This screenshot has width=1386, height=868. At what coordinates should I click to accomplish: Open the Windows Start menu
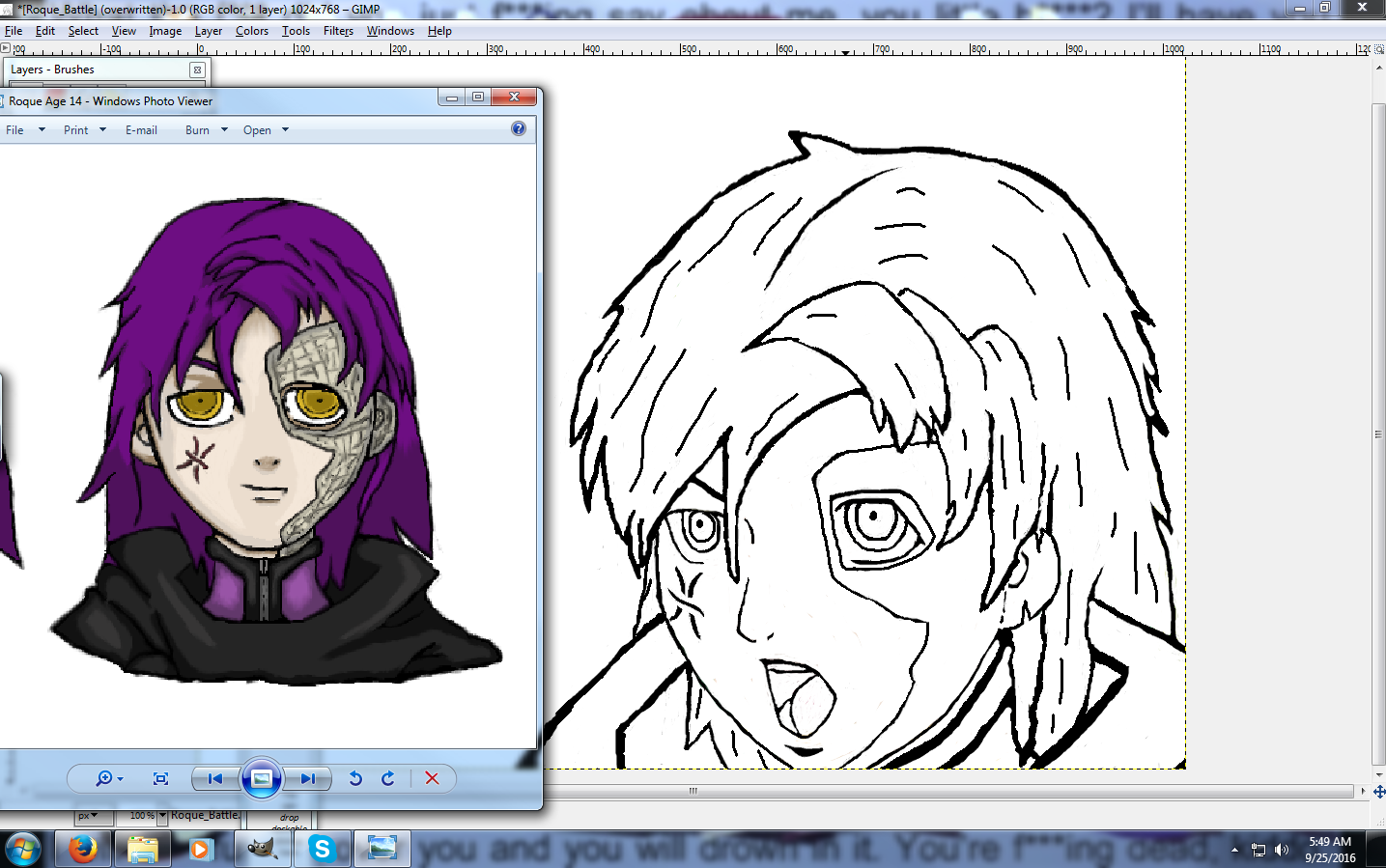coord(23,850)
